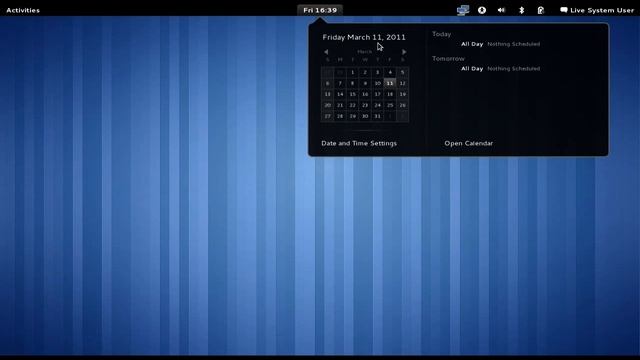Select March 3 in the calendar
This screenshot has width=640, height=360.
pos(378,72)
